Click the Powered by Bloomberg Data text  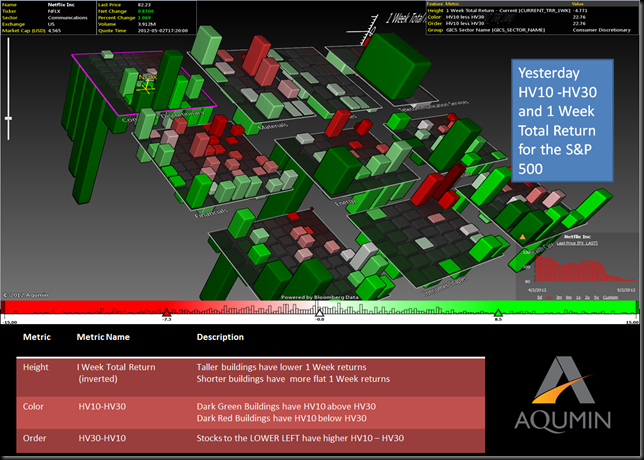click(320, 297)
